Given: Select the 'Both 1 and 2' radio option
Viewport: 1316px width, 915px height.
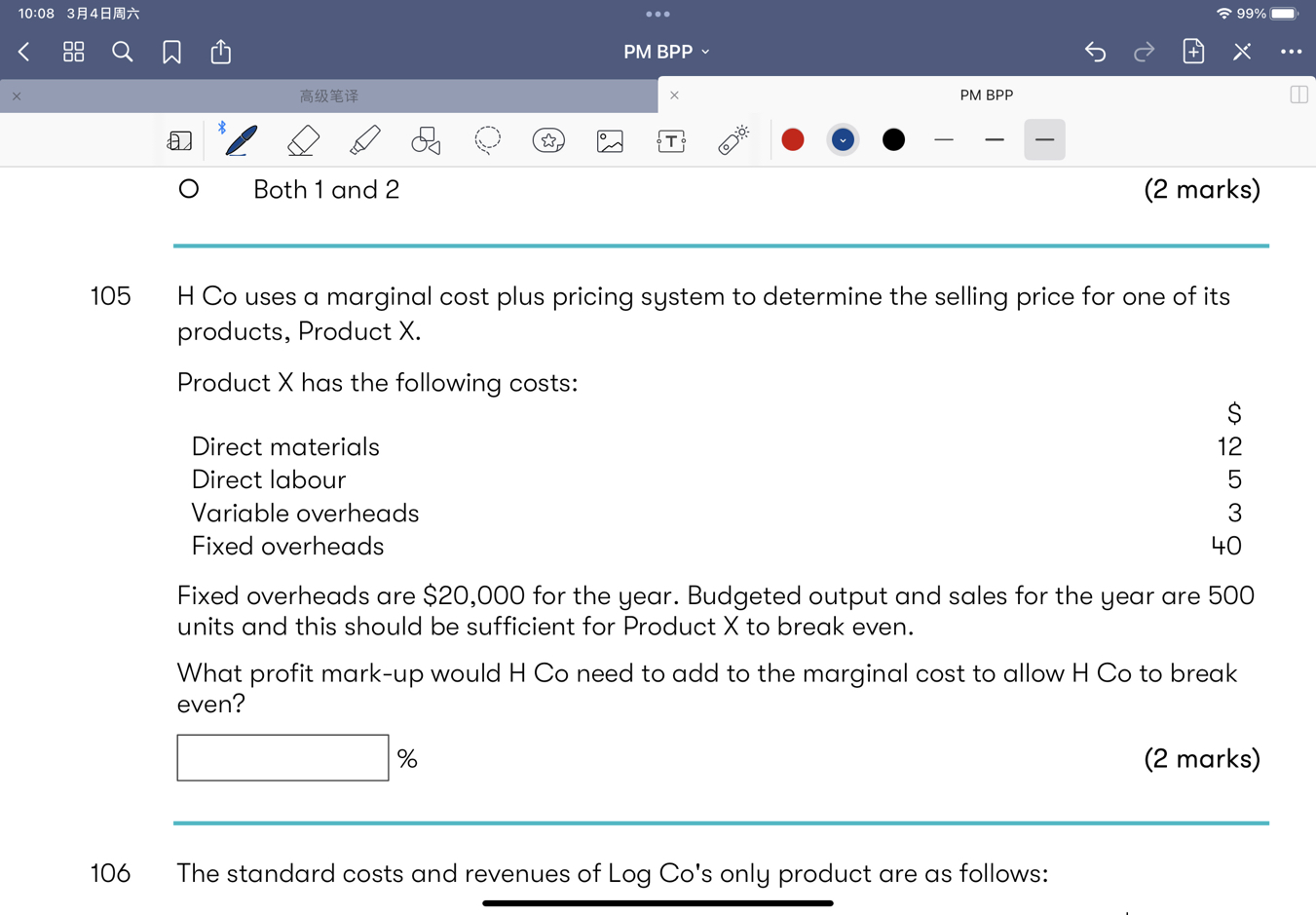Looking at the screenshot, I should click(189, 189).
